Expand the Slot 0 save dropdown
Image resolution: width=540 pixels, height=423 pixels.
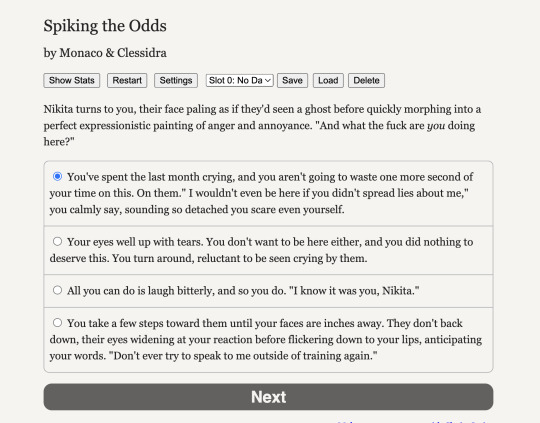[x=240, y=81]
